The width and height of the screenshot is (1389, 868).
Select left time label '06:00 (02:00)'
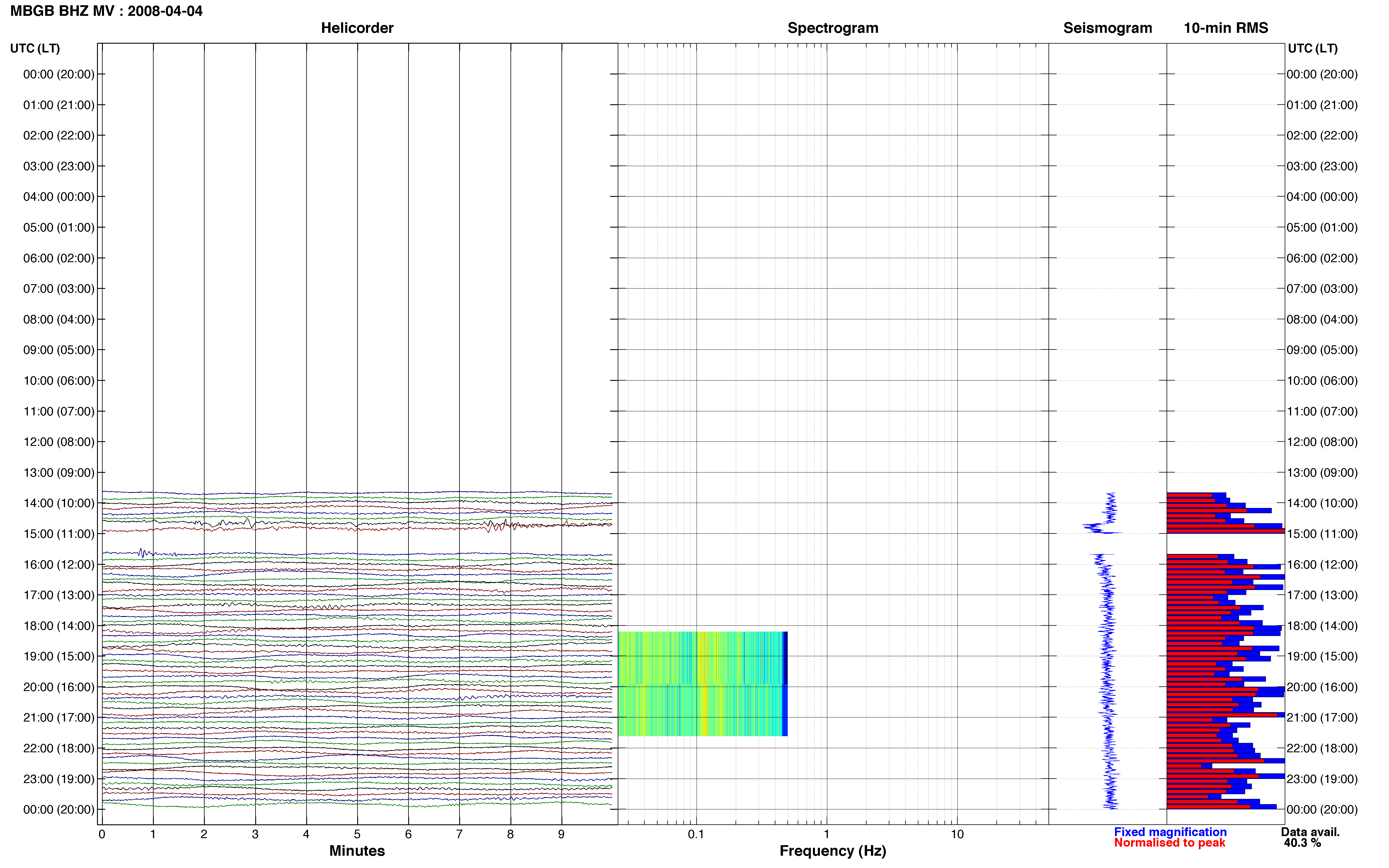59,258
